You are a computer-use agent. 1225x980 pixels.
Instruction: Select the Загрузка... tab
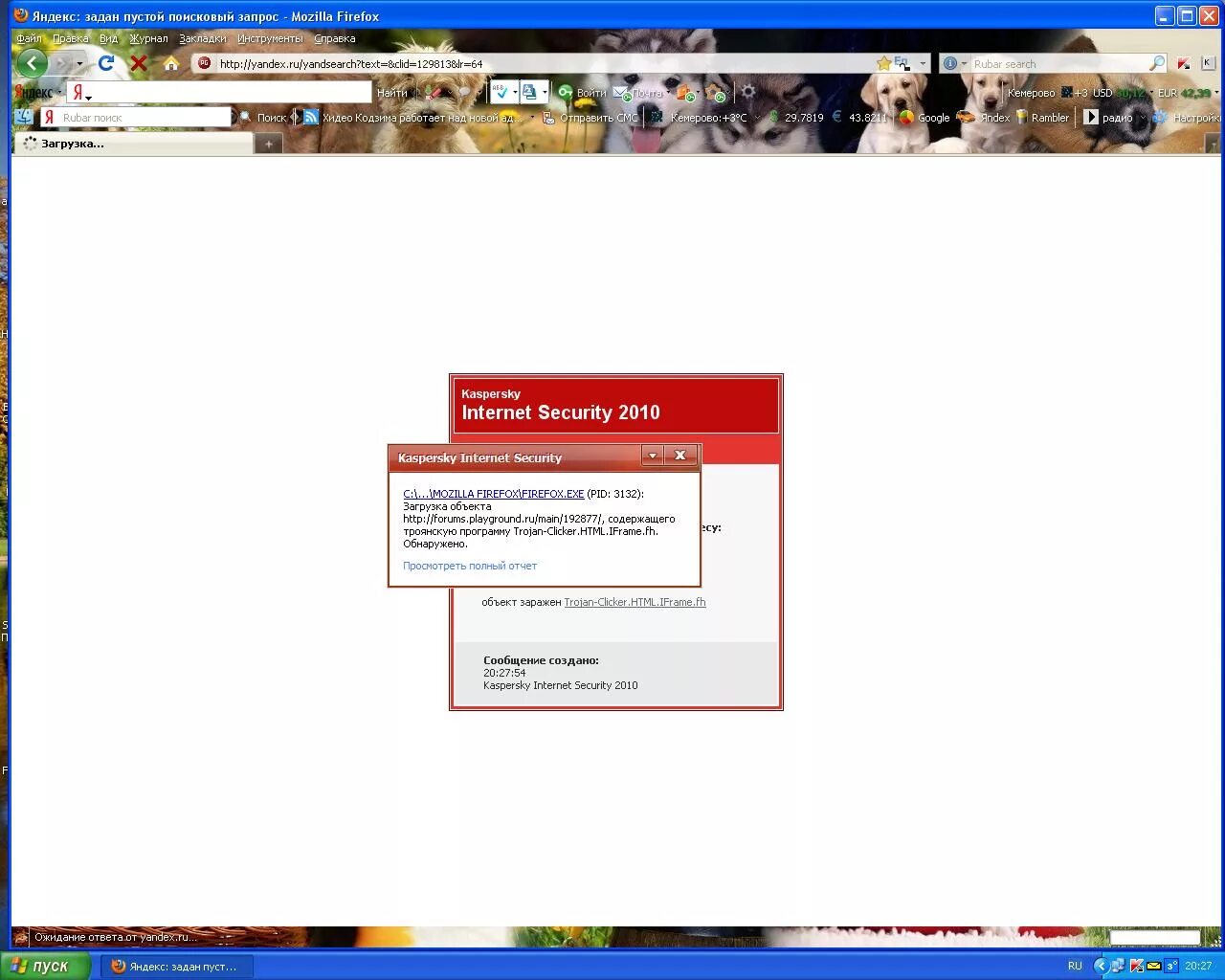pyautogui.click(x=133, y=144)
